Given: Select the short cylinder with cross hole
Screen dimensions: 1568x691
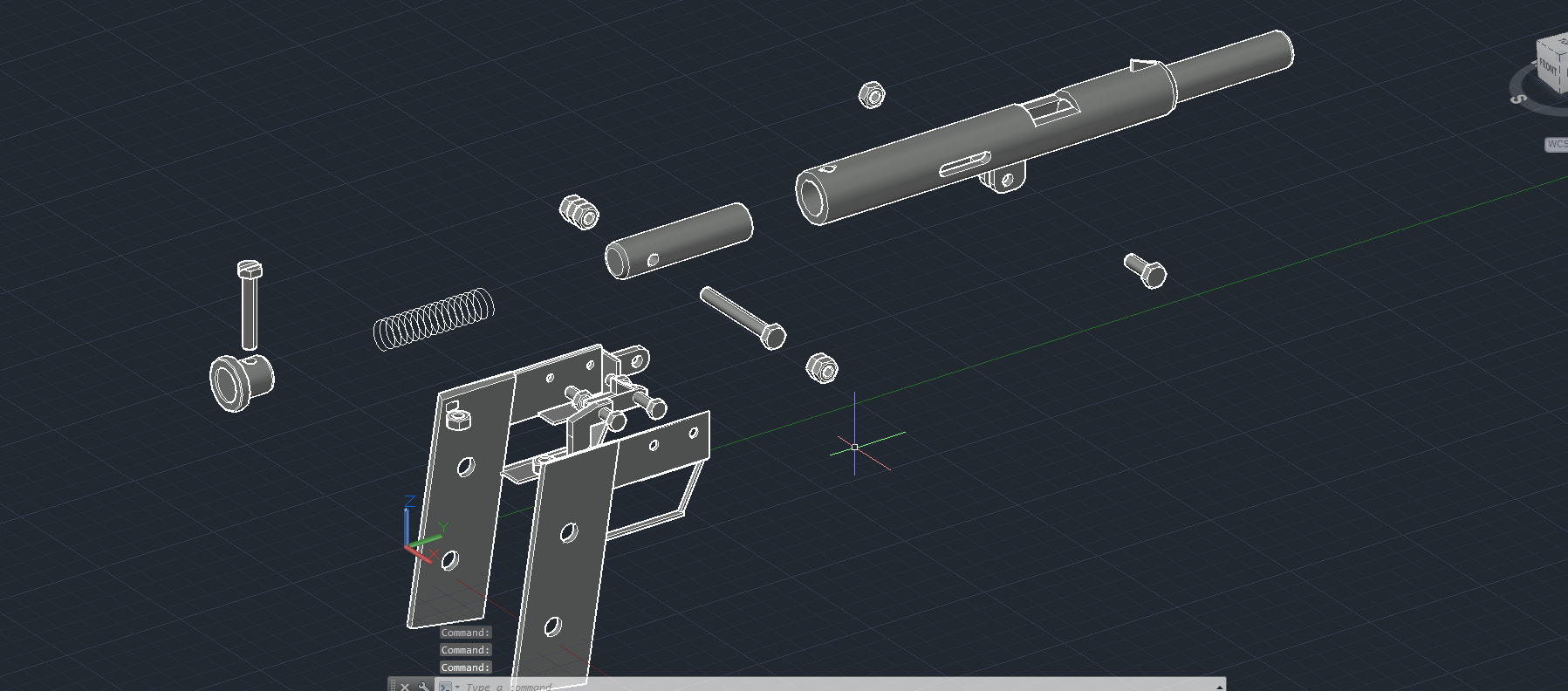Looking at the screenshot, I should pyautogui.click(x=678, y=242).
